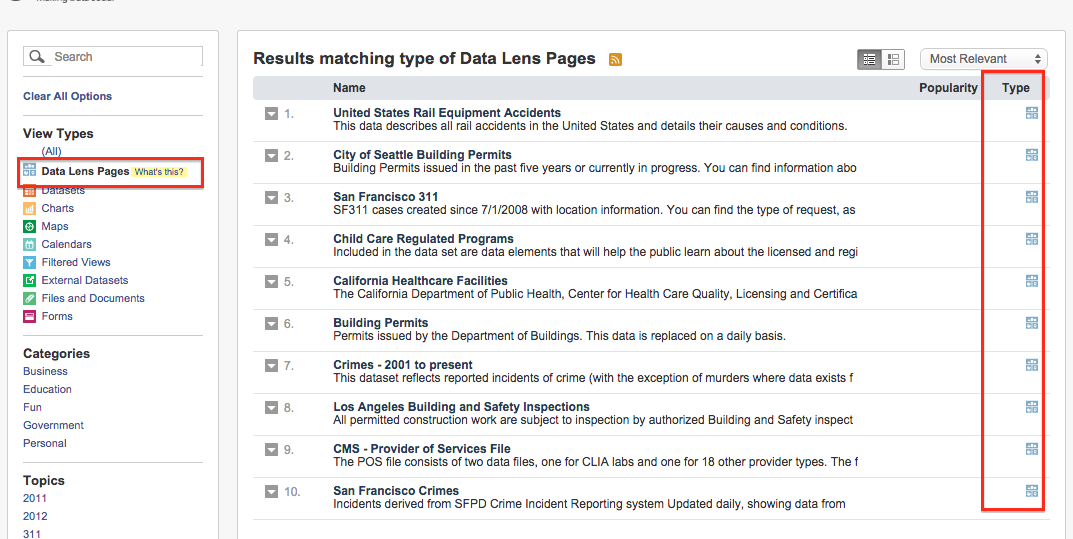Filter by External Datasets type
Image resolution: width=1073 pixels, height=539 pixels.
(x=85, y=280)
